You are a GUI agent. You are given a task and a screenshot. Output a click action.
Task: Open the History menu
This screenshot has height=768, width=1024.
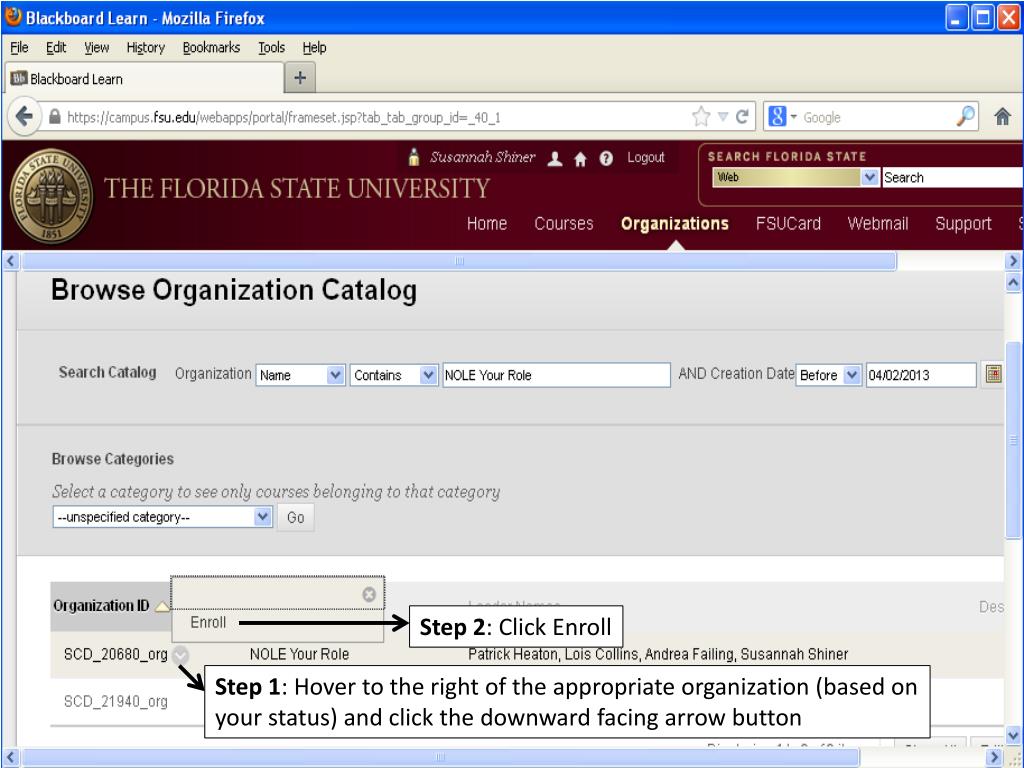click(x=146, y=48)
